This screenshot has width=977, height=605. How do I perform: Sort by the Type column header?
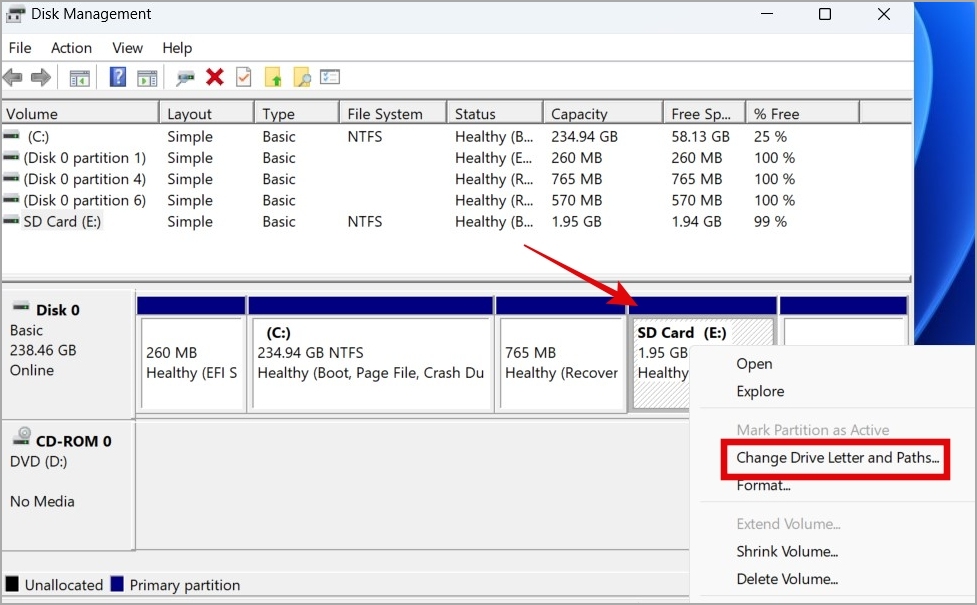point(297,113)
